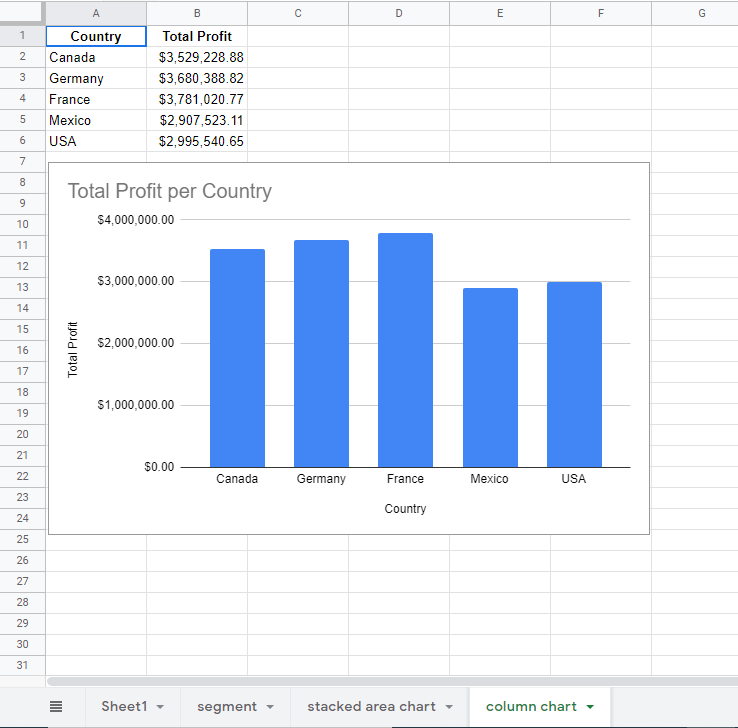Select column B header
The width and height of the screenshot is (738, 728).
(x=197, y=13)
